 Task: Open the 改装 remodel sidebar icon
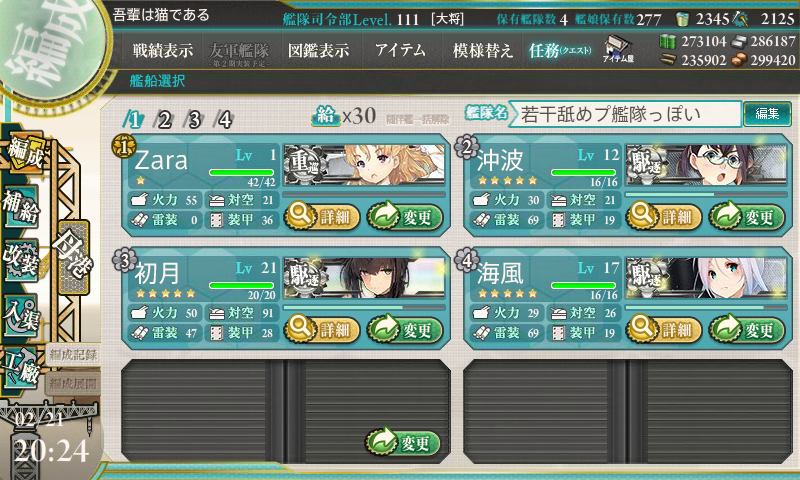20,259
